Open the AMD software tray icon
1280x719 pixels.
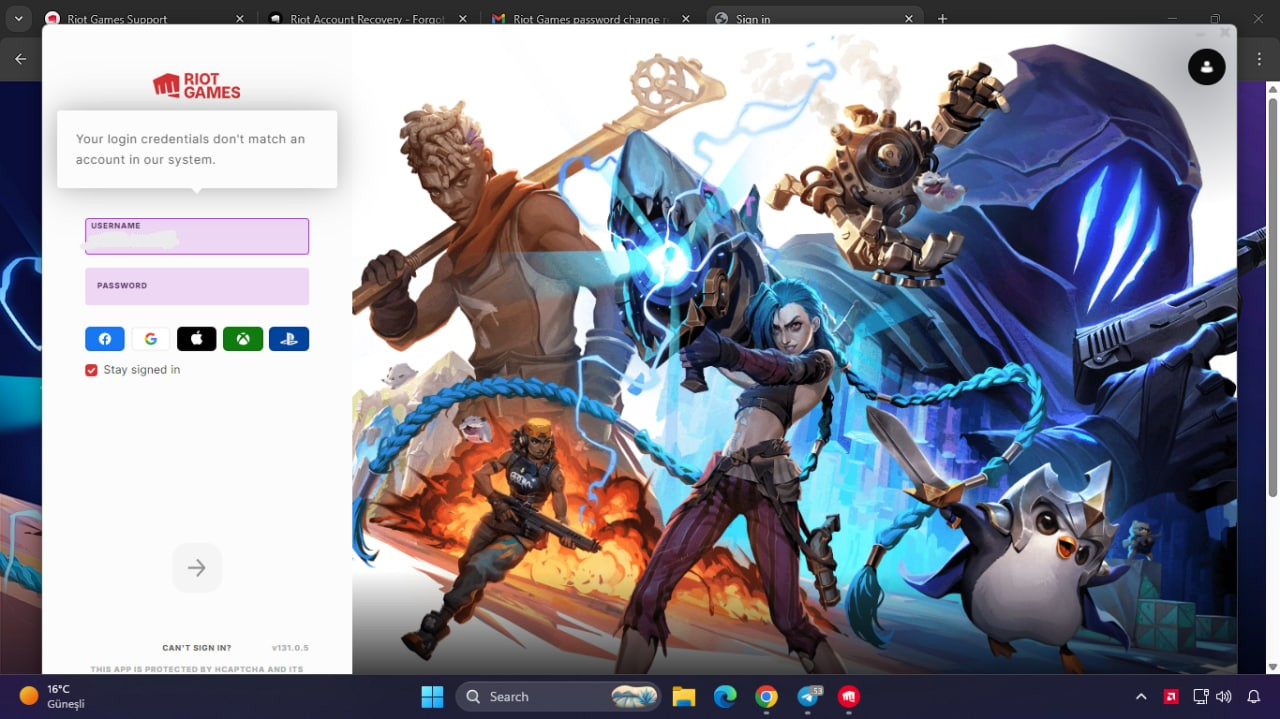tap(1171, 697)
